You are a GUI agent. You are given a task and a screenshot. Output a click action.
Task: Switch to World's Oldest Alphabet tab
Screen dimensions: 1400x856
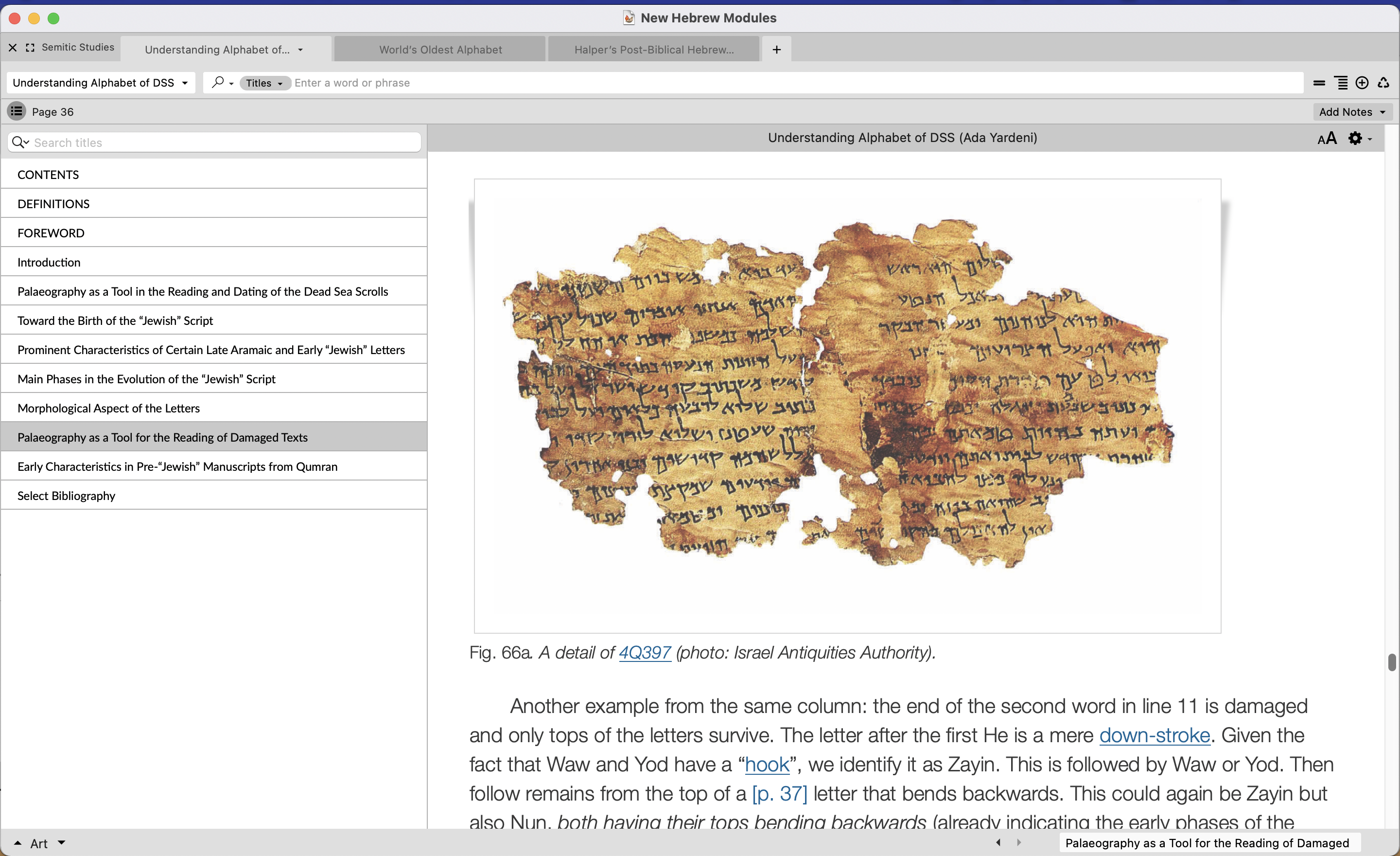(440, 50)
